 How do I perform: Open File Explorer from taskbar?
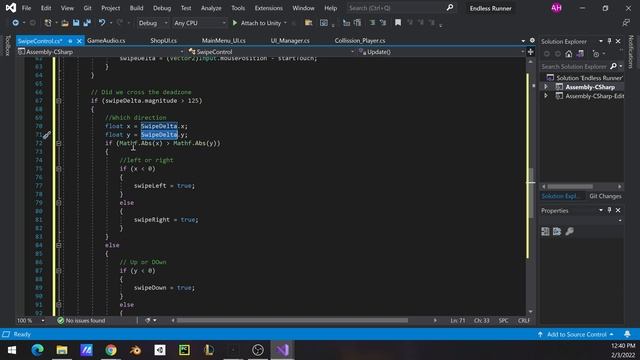(62, 350)
